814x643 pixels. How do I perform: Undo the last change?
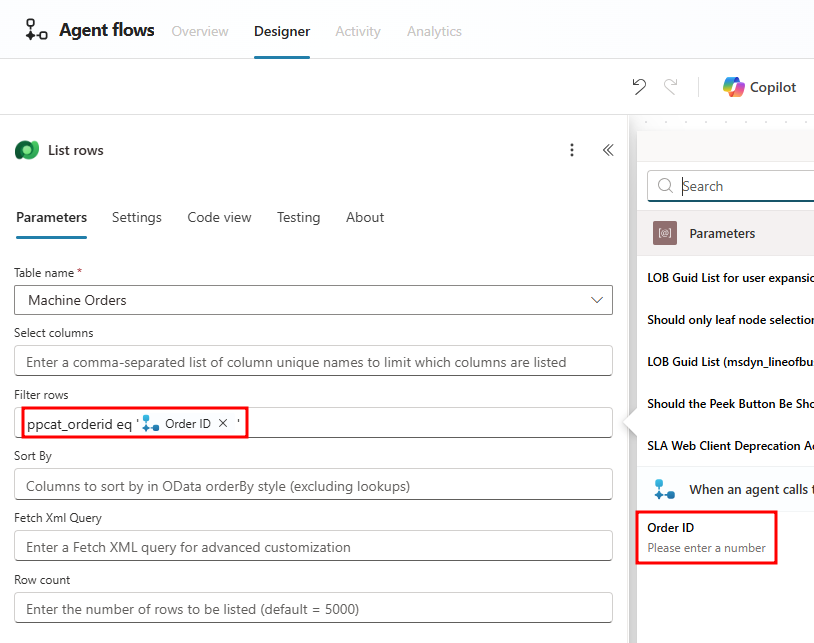(639, 87)
